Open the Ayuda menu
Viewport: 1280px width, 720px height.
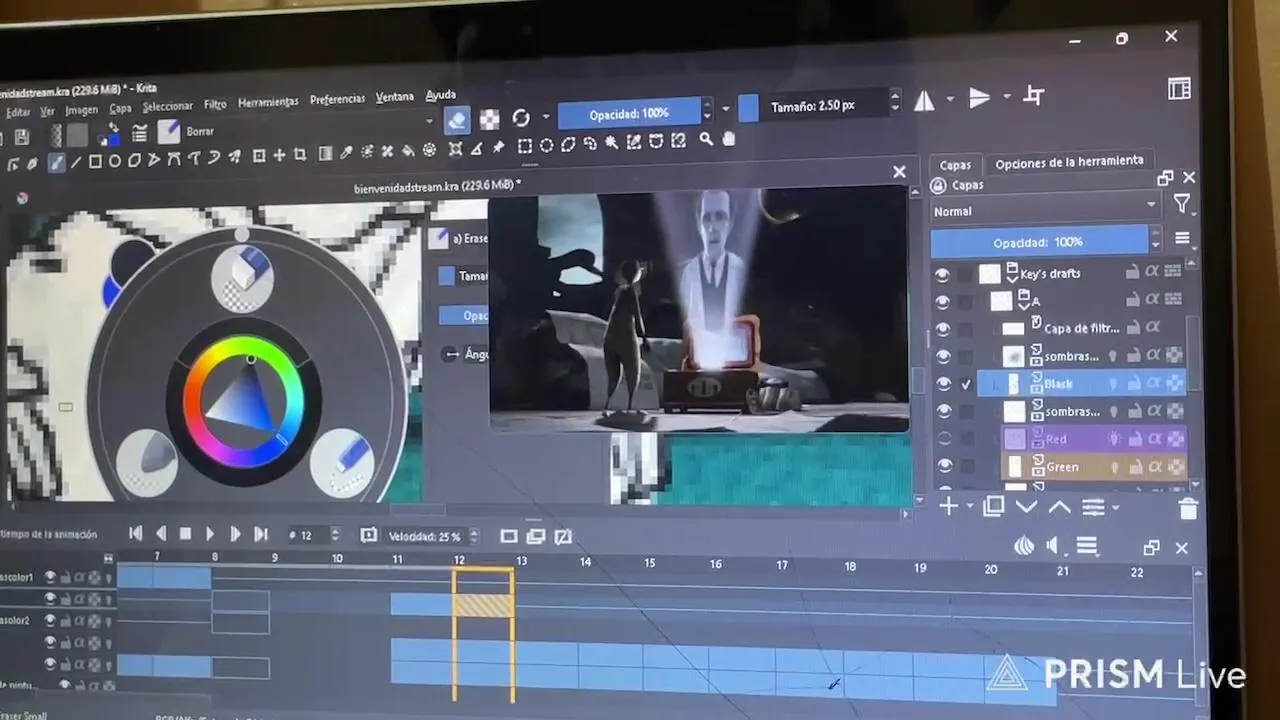click(x=441, y=96)
